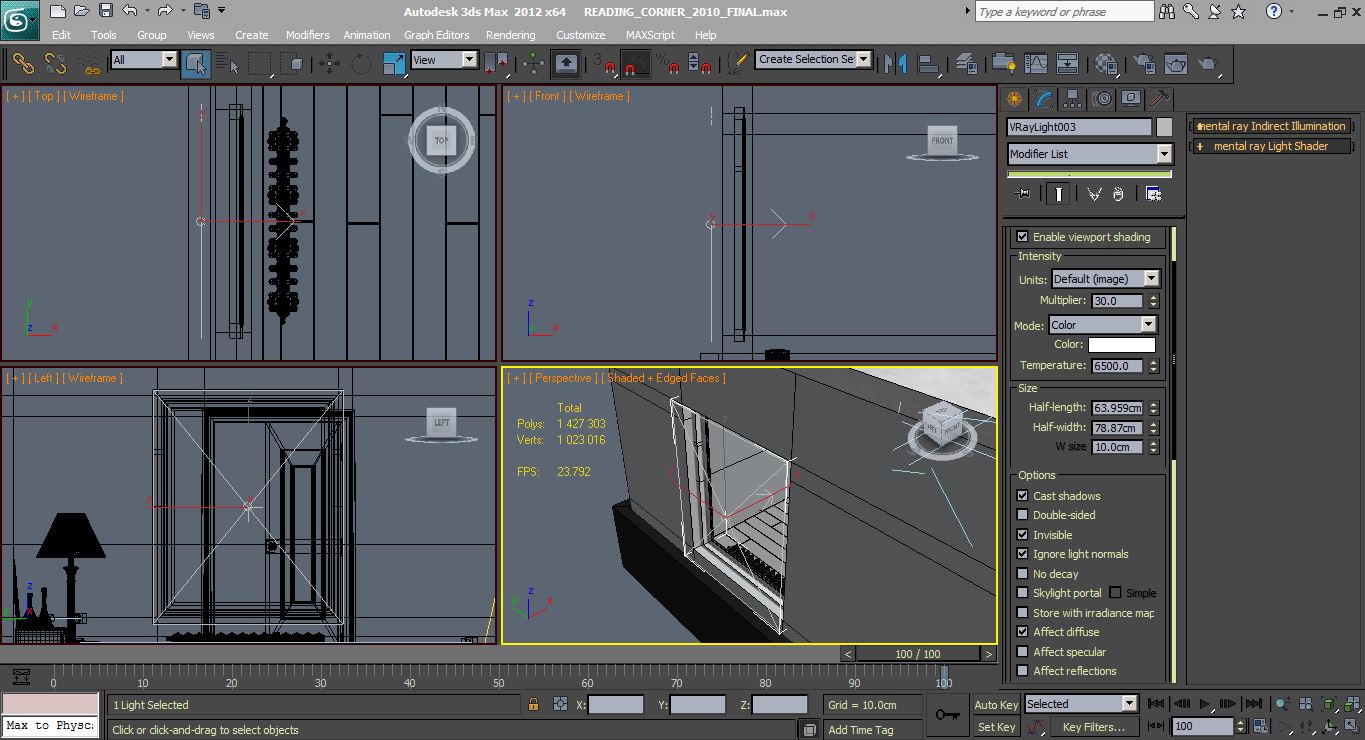Click the light Color white swatch

pos(1121,345)
